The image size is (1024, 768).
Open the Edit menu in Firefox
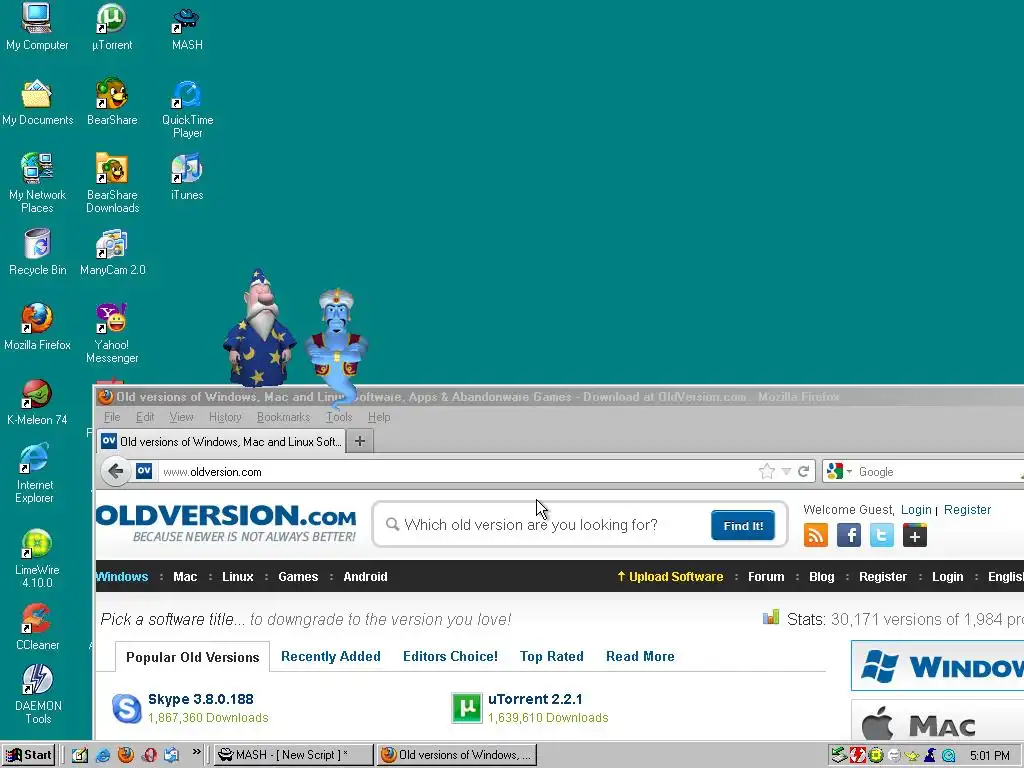145,417
